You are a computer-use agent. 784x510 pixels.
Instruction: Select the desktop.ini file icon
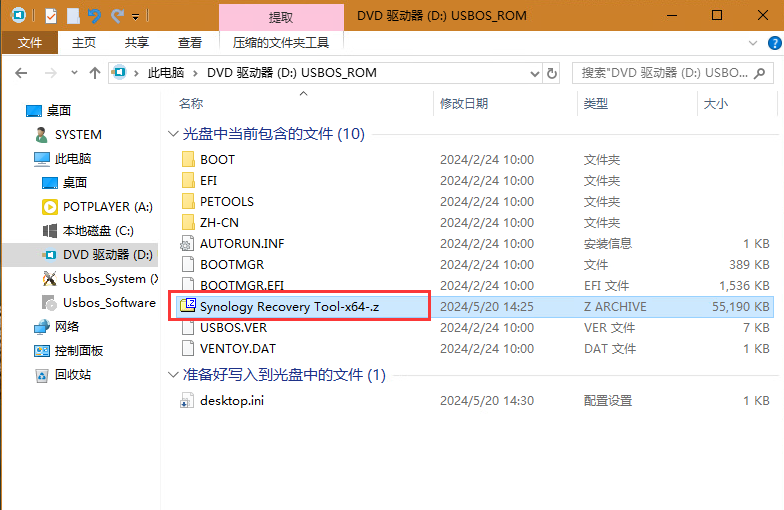187,400
